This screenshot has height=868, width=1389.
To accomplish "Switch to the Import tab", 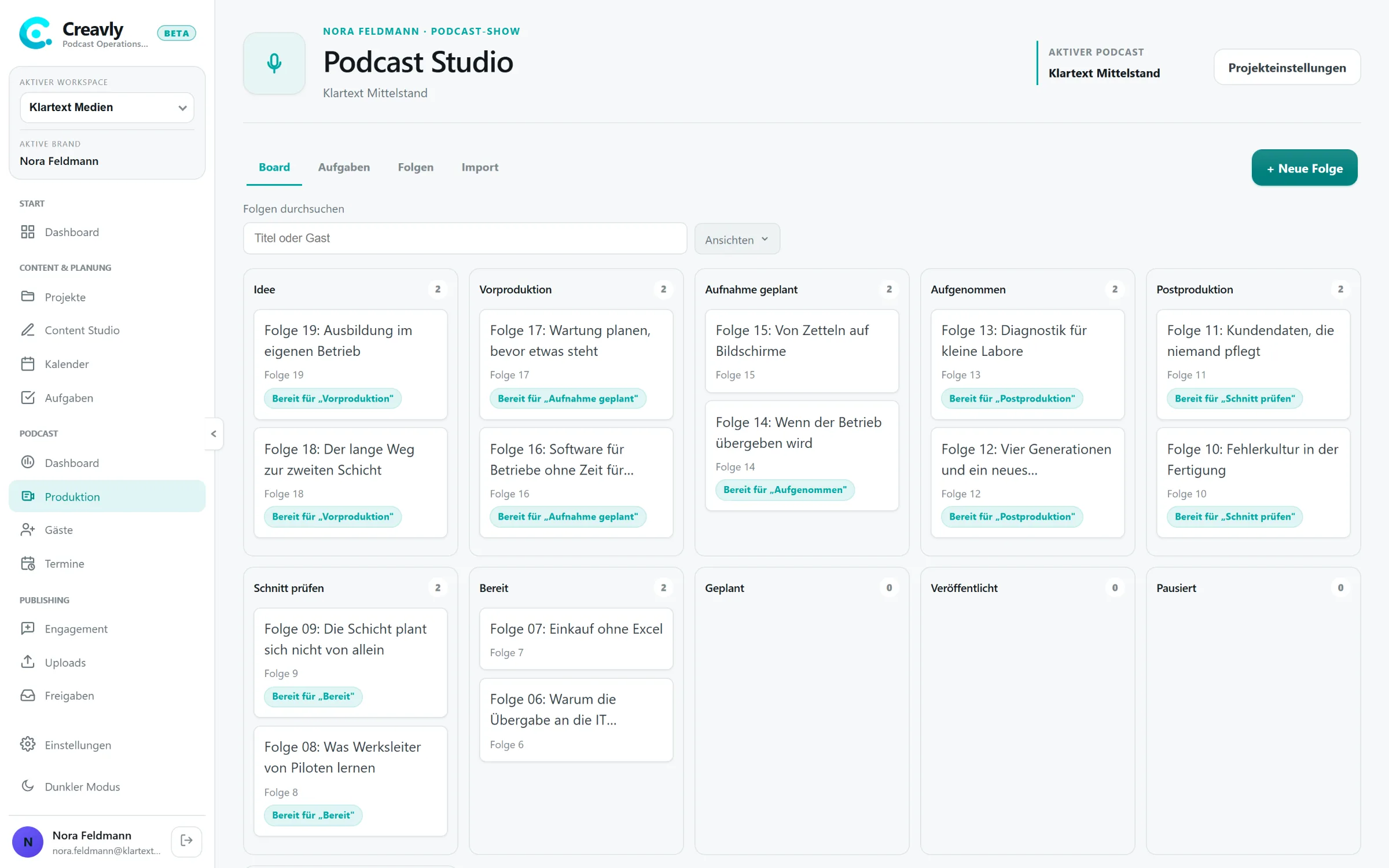I will [480, 167].
